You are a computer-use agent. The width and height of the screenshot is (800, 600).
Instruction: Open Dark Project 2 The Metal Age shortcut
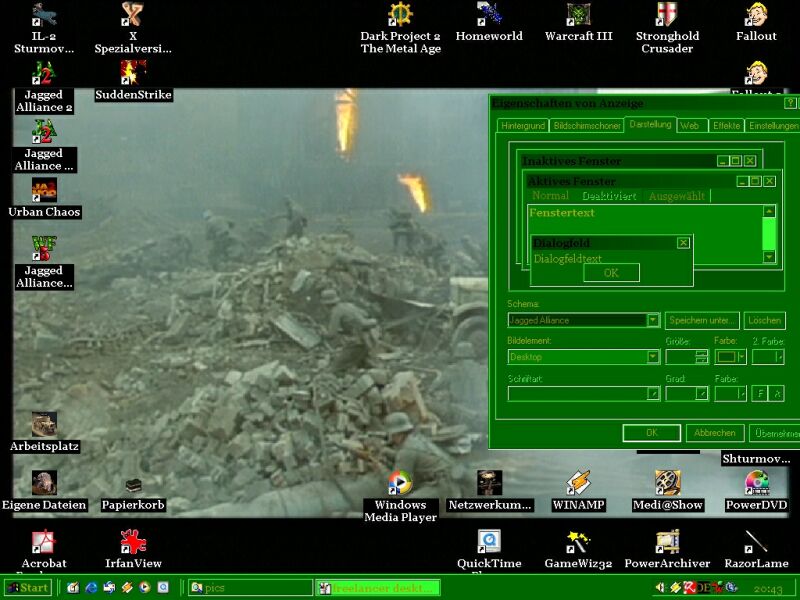tap(400, 15)
